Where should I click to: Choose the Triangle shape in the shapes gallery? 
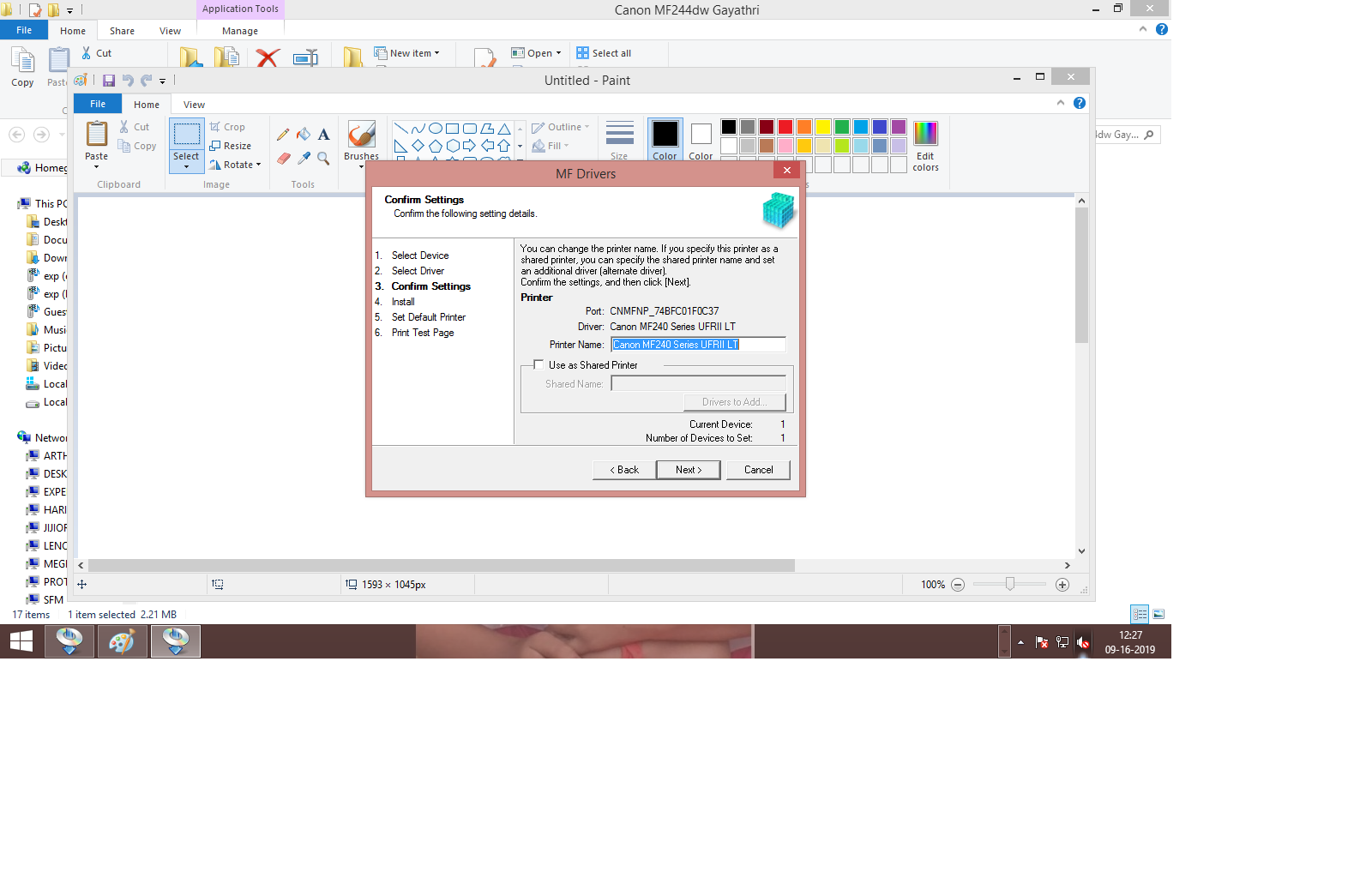coord(504,129)
